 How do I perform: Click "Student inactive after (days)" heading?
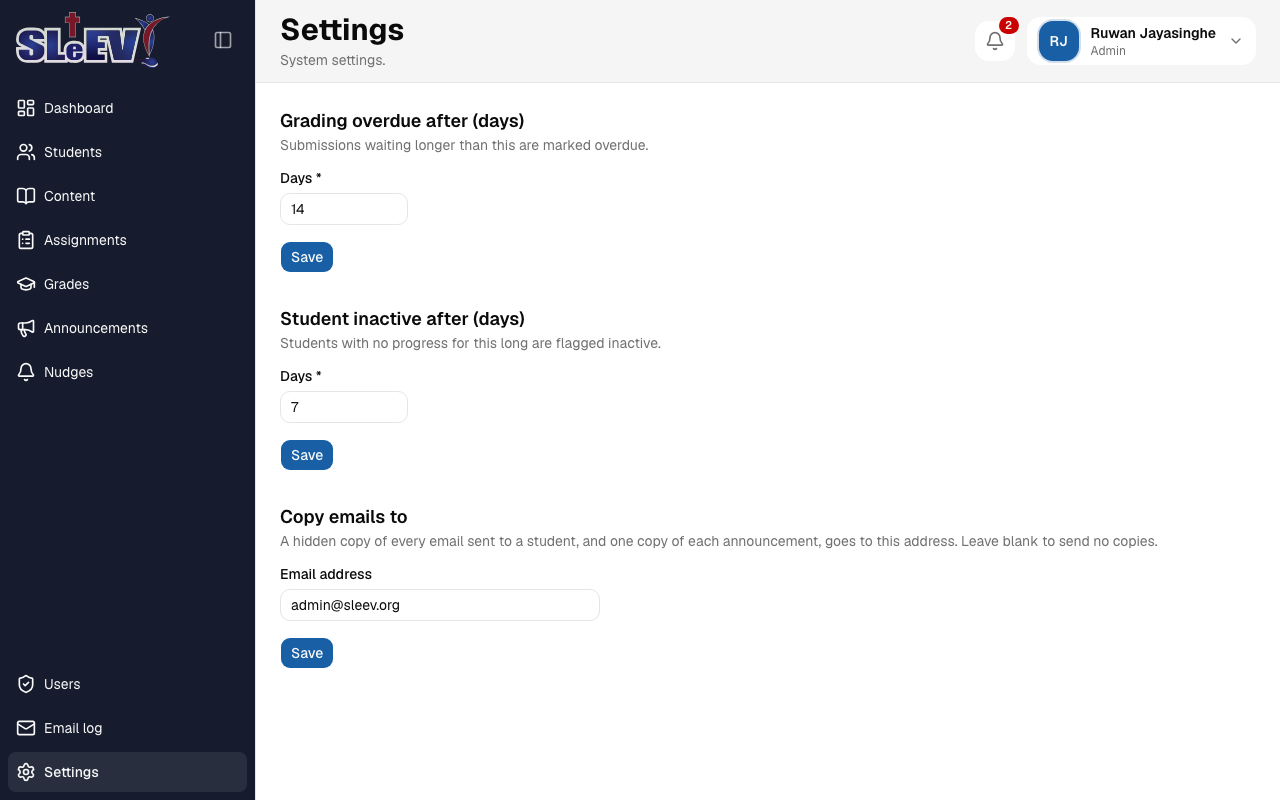tap(402, 319)
